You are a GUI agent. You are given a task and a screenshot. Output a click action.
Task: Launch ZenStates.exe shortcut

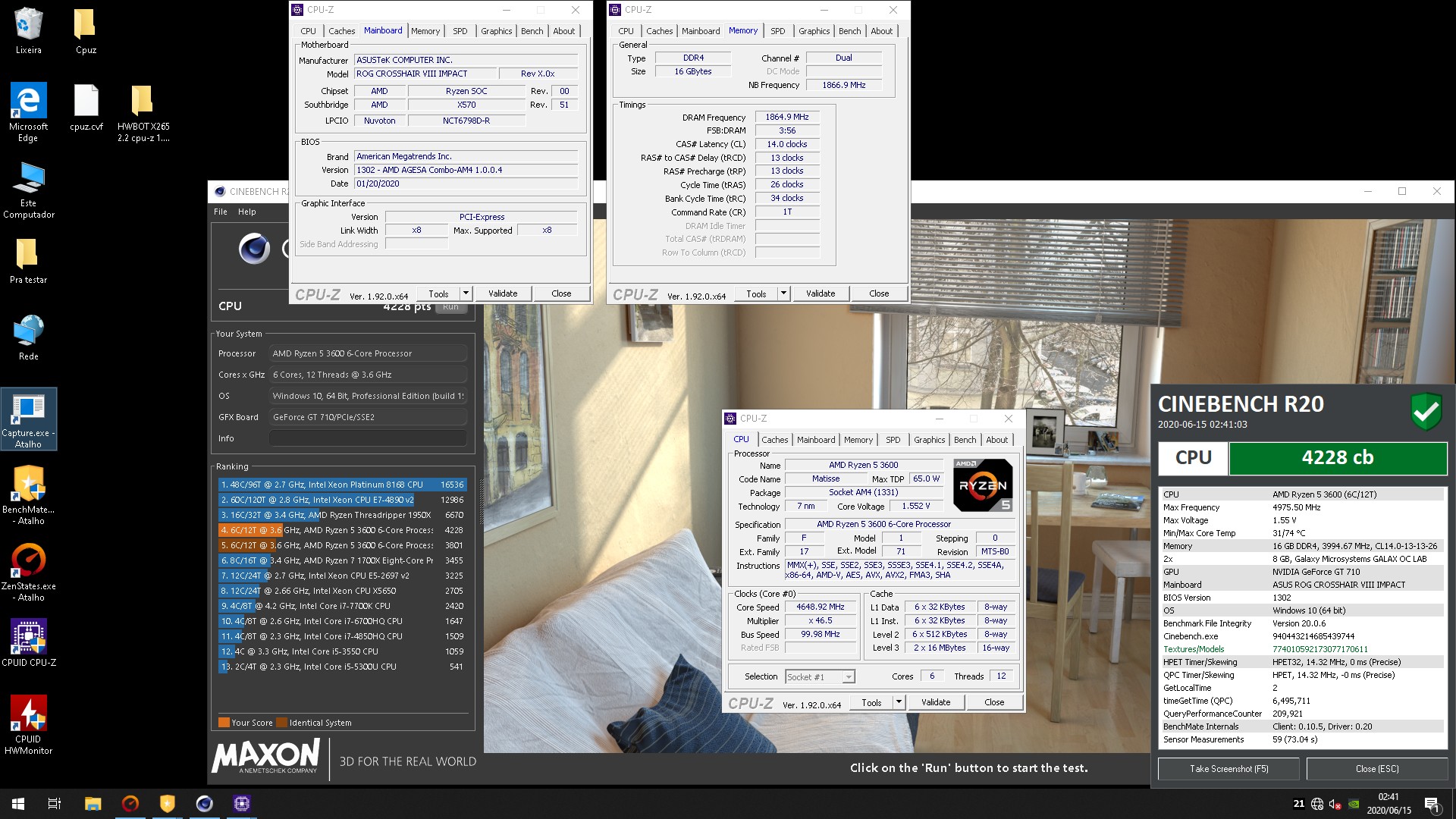29,571
